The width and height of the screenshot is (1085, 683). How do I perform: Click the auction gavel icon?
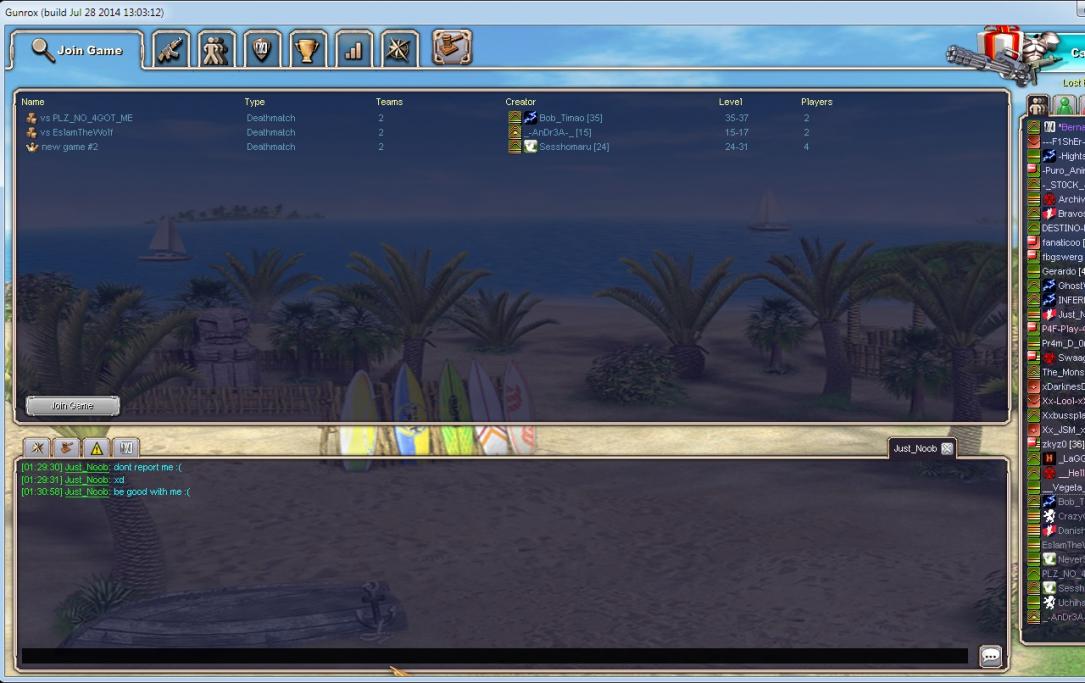pyautogui.click(x=451, y=48)
